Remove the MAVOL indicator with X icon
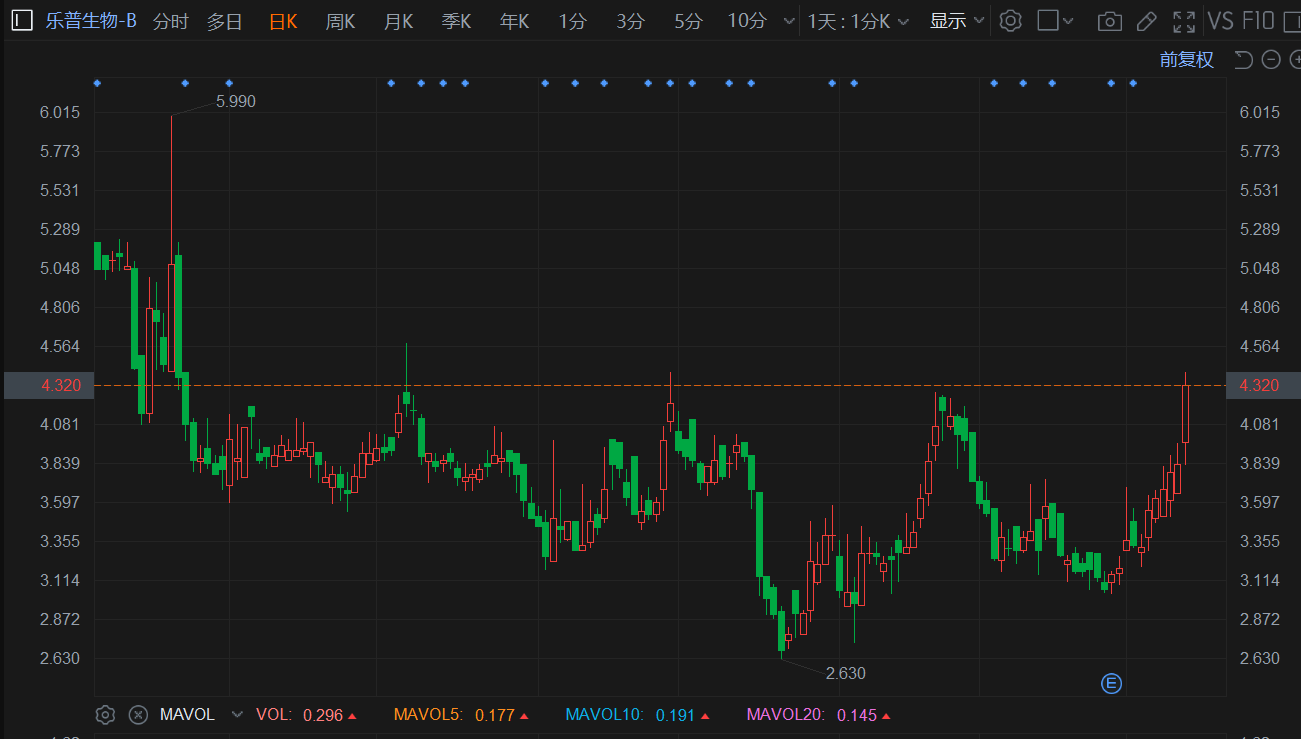Image resolution: width=1301 pixels, height=739 pixels. [x=139, y=715]
